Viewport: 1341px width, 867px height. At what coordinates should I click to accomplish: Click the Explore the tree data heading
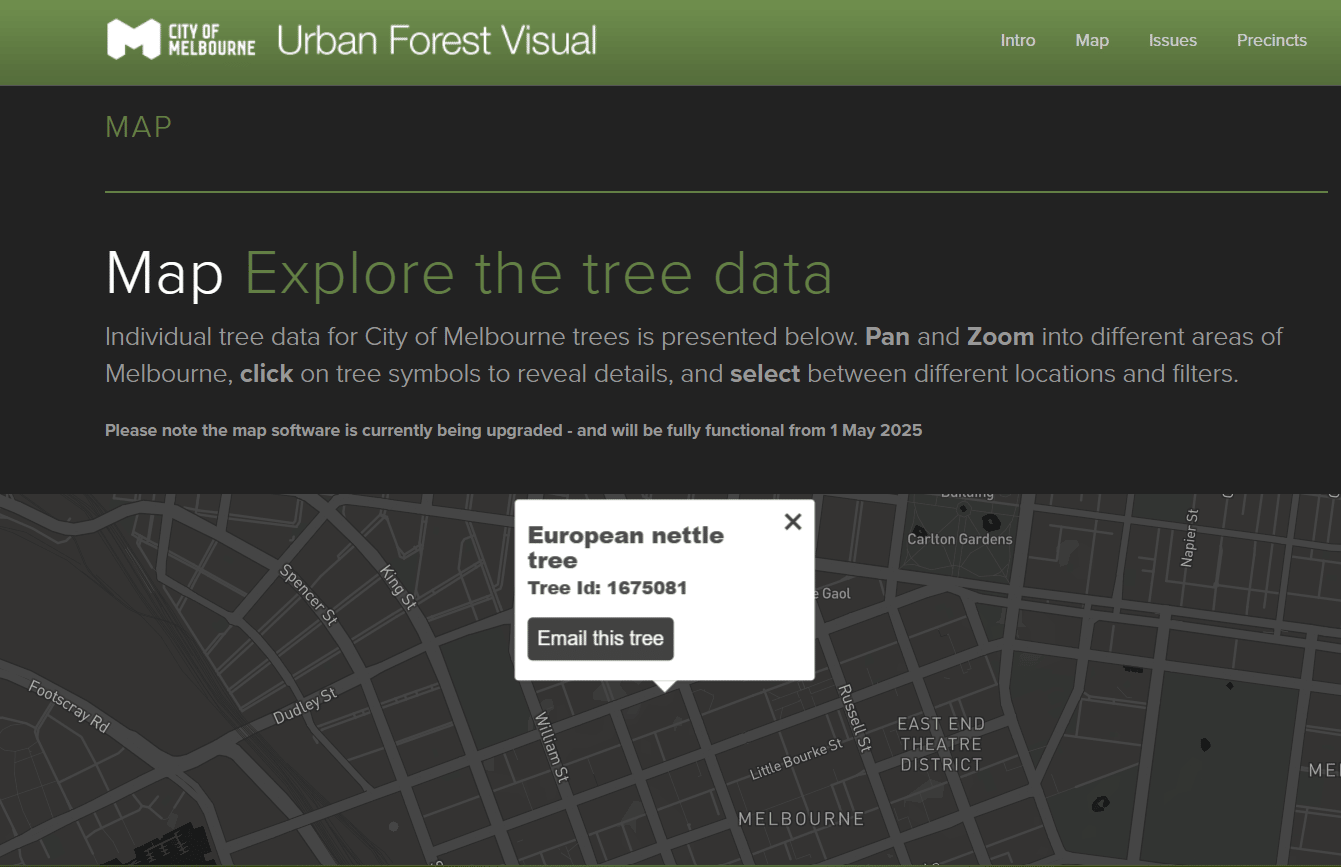539,273
